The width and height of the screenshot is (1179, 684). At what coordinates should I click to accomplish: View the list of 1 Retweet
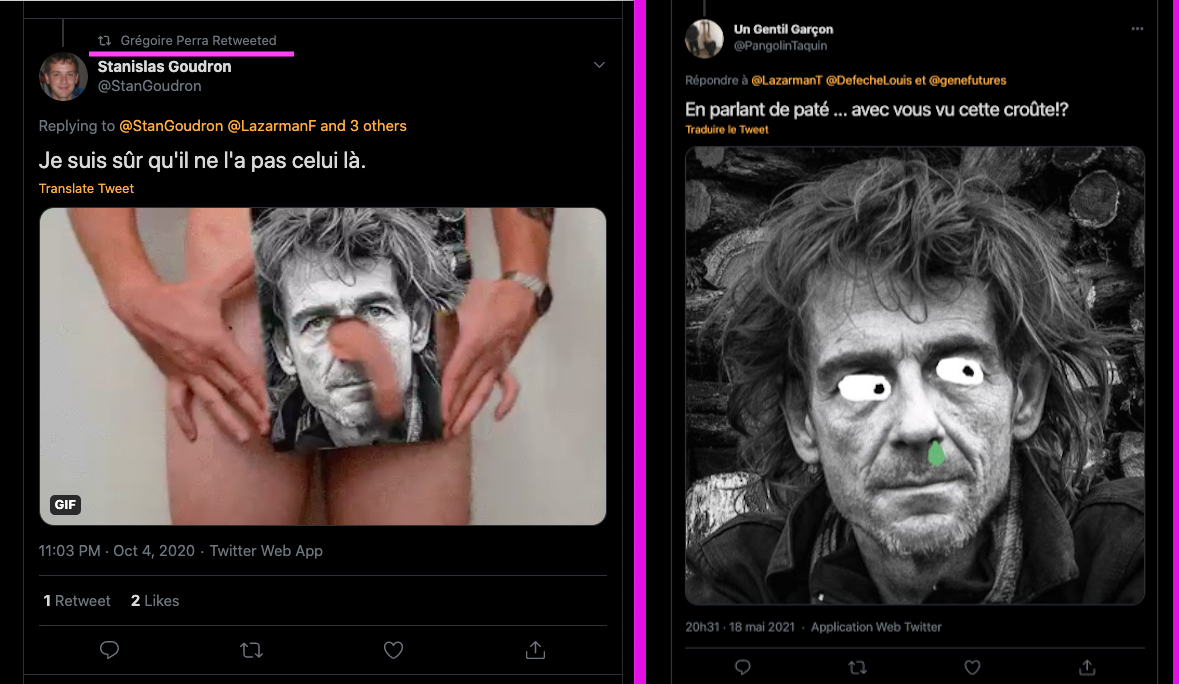tap(77, 600)
